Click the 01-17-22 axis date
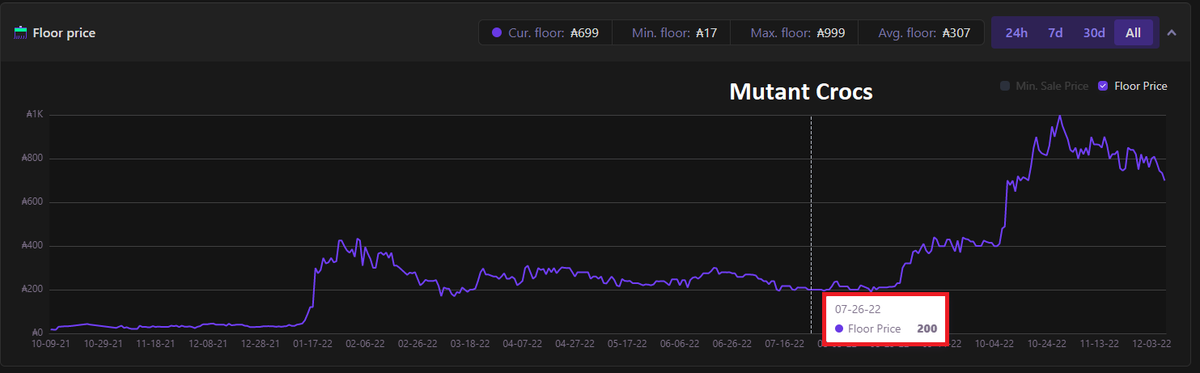Screen dimensions: 1200x373 tap(313, 343)
